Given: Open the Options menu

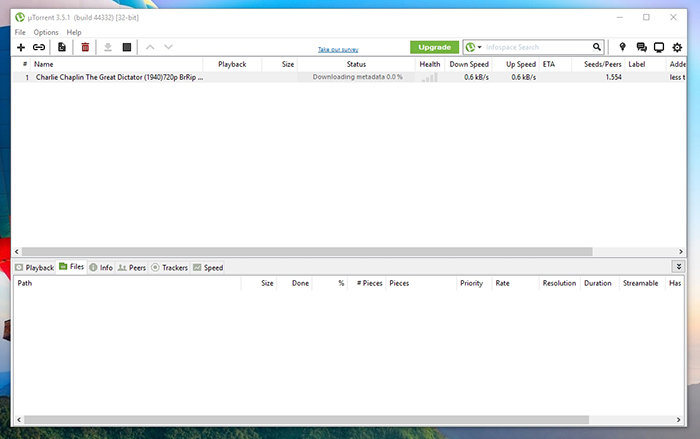Looking at the screenshot, I should pos(46,32).
